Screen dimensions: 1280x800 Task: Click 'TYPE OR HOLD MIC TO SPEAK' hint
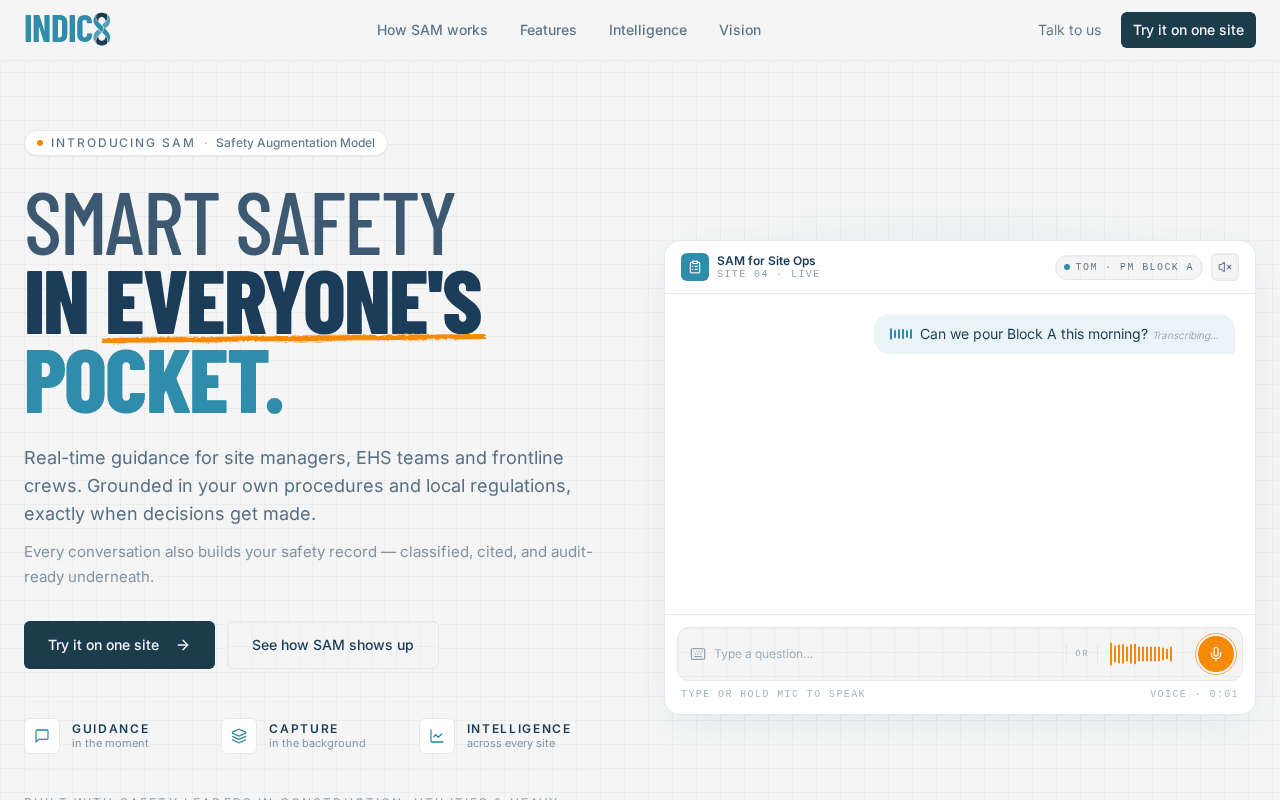(773, 694)
